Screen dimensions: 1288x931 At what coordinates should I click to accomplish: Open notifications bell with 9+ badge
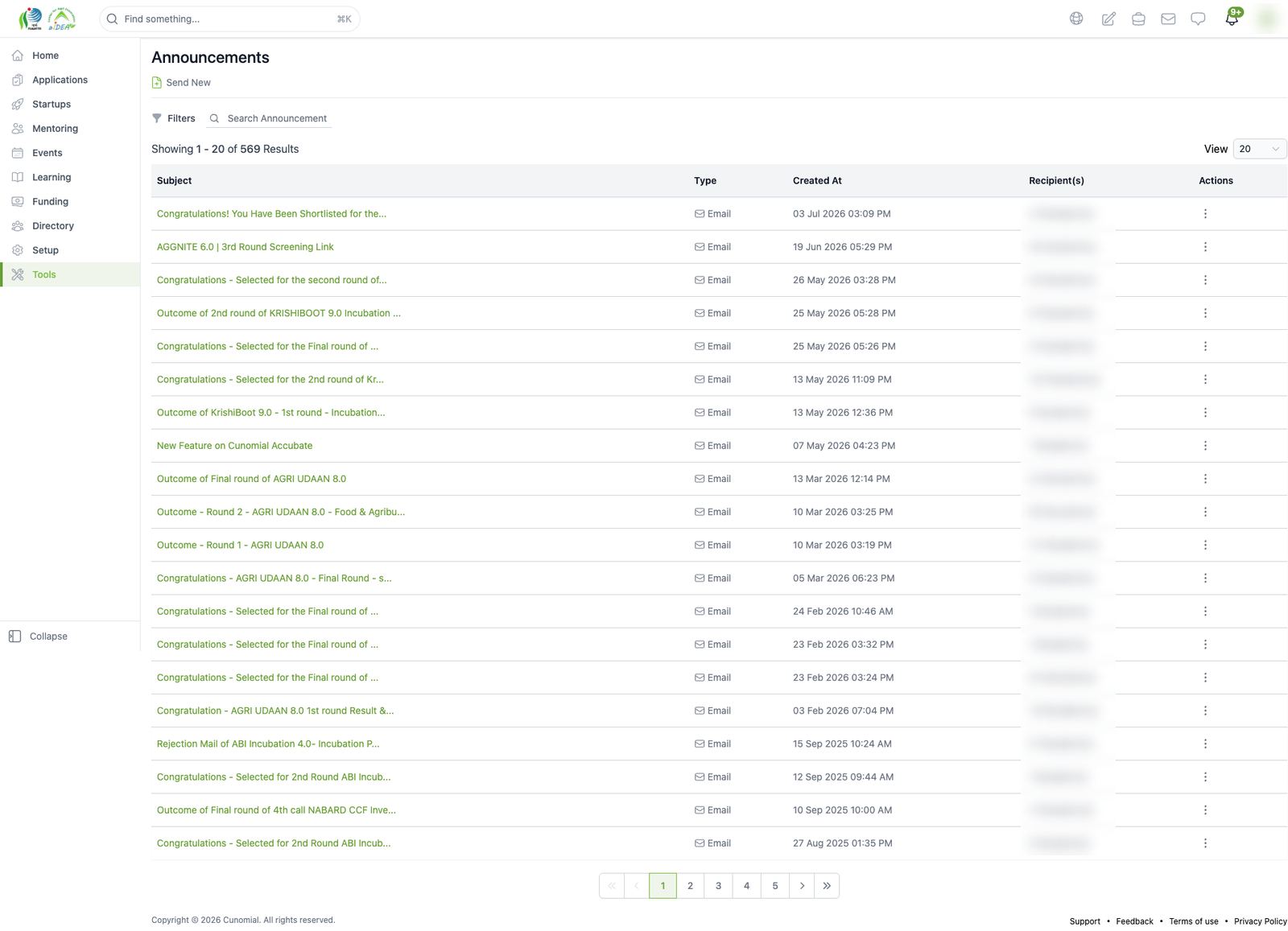(x=1232, y=18)
